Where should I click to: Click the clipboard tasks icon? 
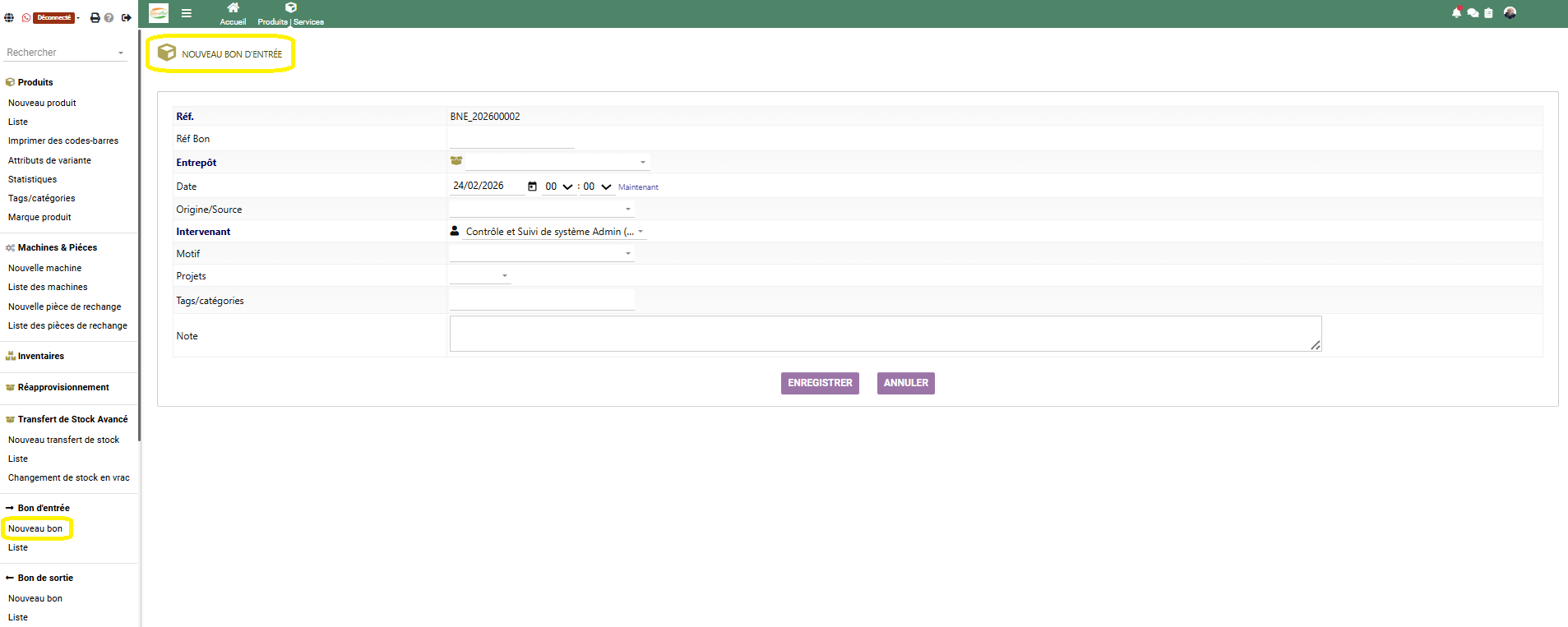(x=1488, y=13)
